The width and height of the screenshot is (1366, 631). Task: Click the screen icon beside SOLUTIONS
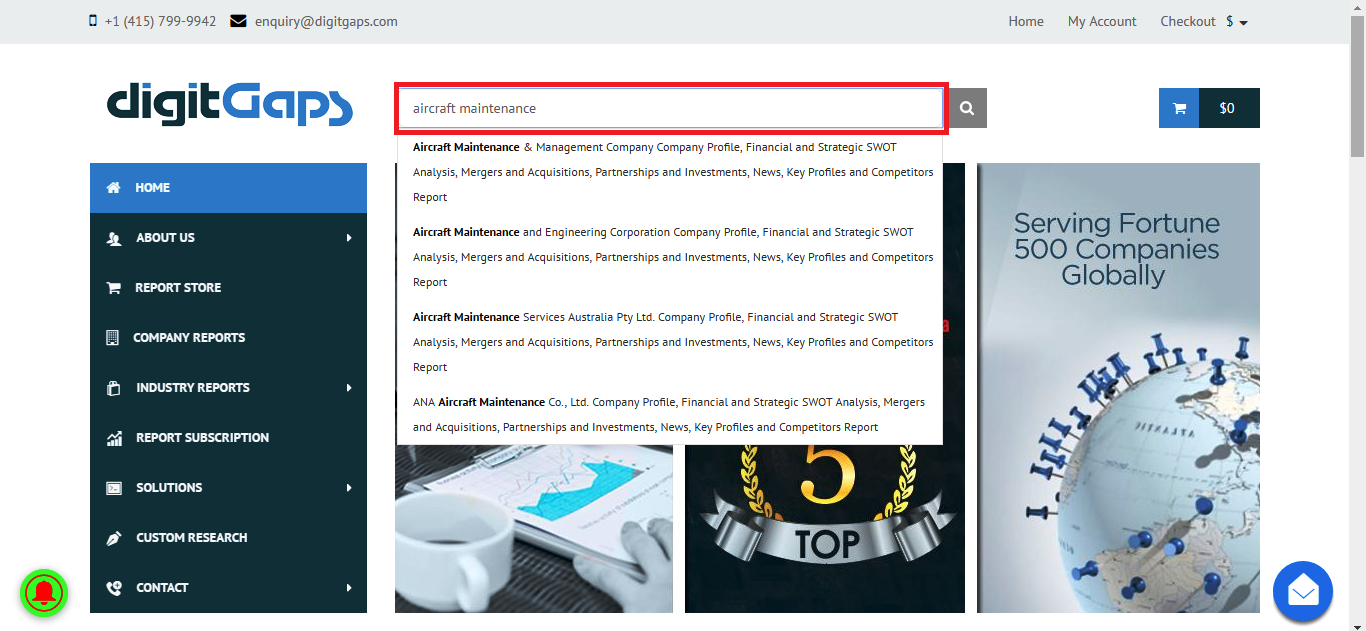114,488
